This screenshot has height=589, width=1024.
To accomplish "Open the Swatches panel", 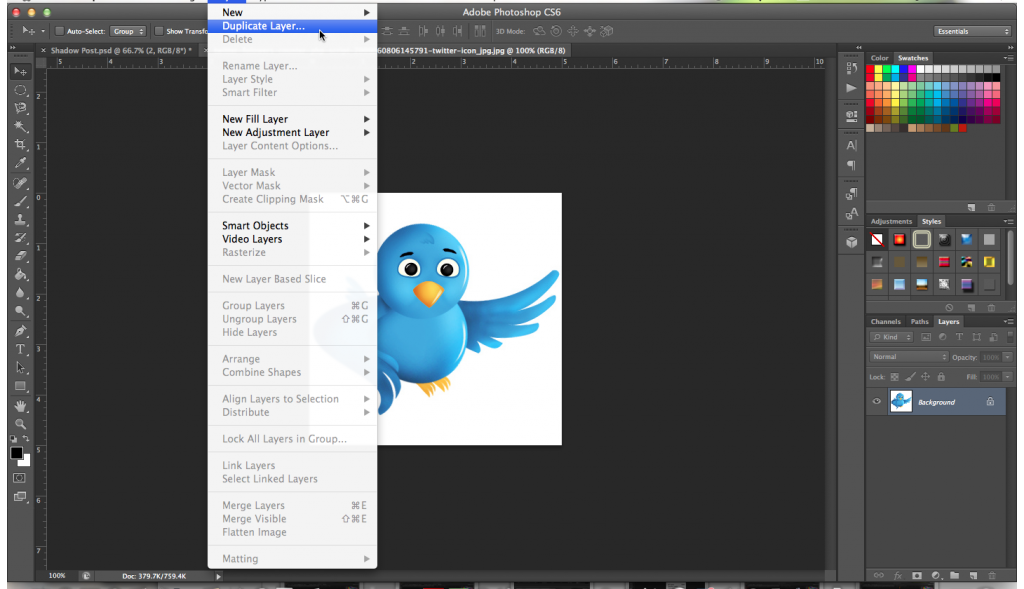I will tap(911, 58).
